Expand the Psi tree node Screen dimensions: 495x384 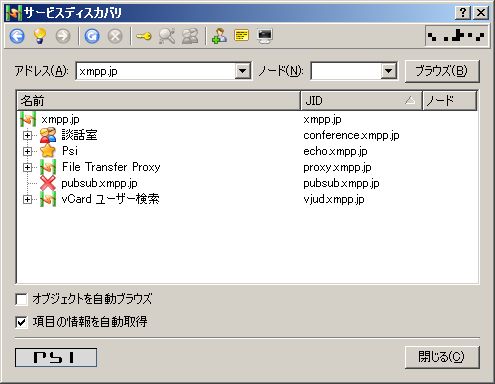27,151
